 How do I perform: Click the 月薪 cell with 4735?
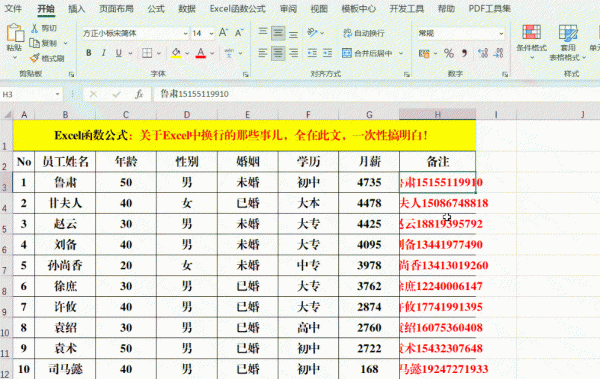(x=369, y=182)
